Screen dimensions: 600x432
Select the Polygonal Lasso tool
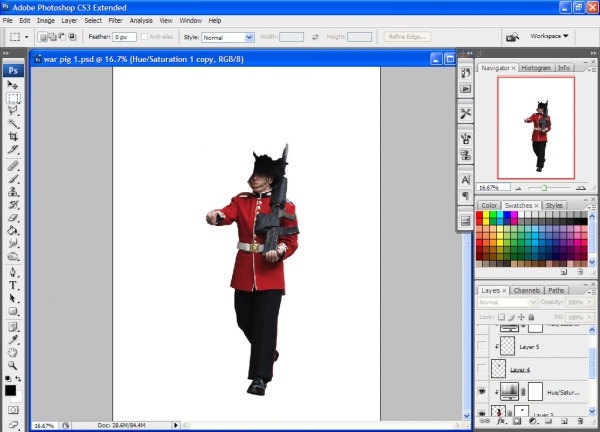[13, 111]
